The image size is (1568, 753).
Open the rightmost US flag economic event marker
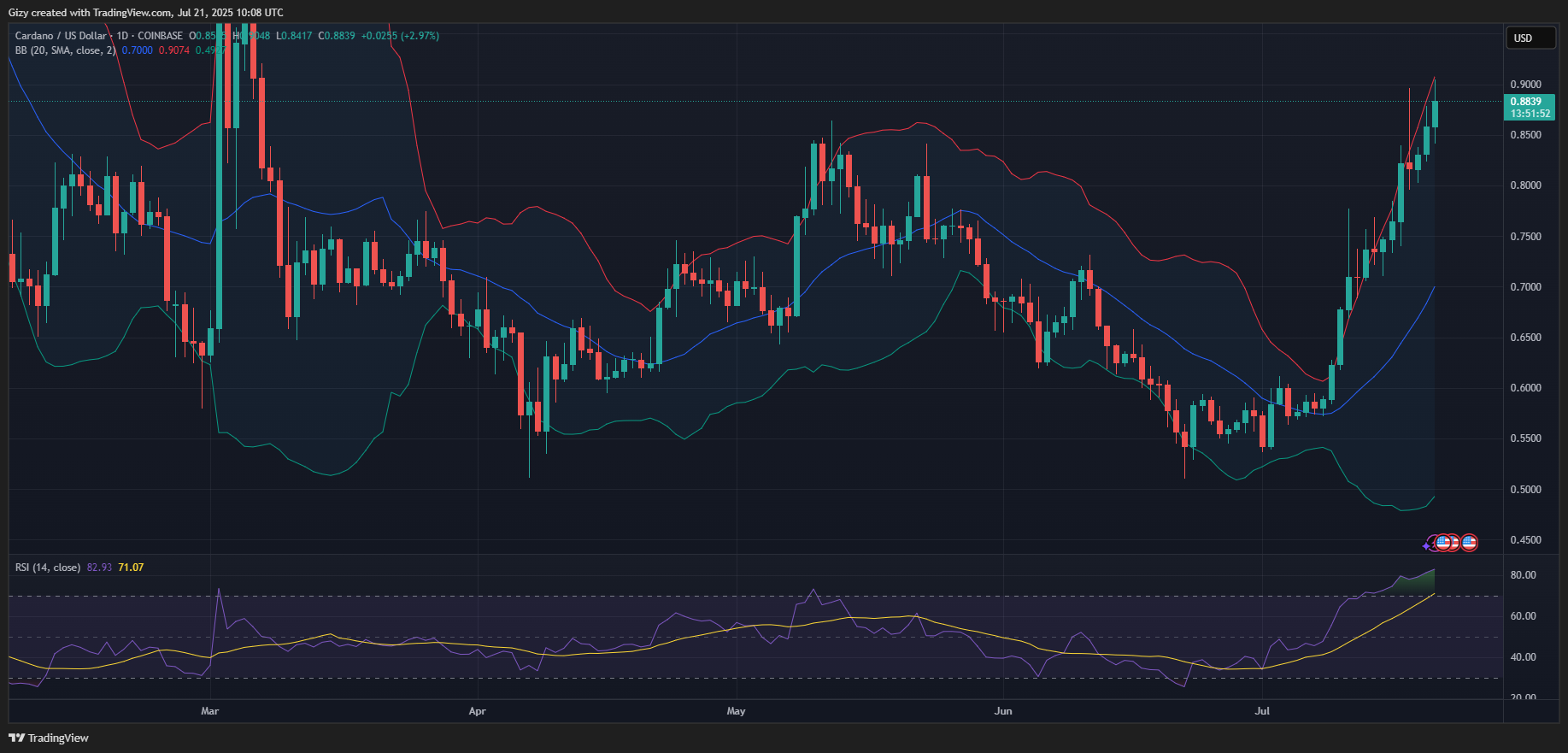[x=1469, y=542]
